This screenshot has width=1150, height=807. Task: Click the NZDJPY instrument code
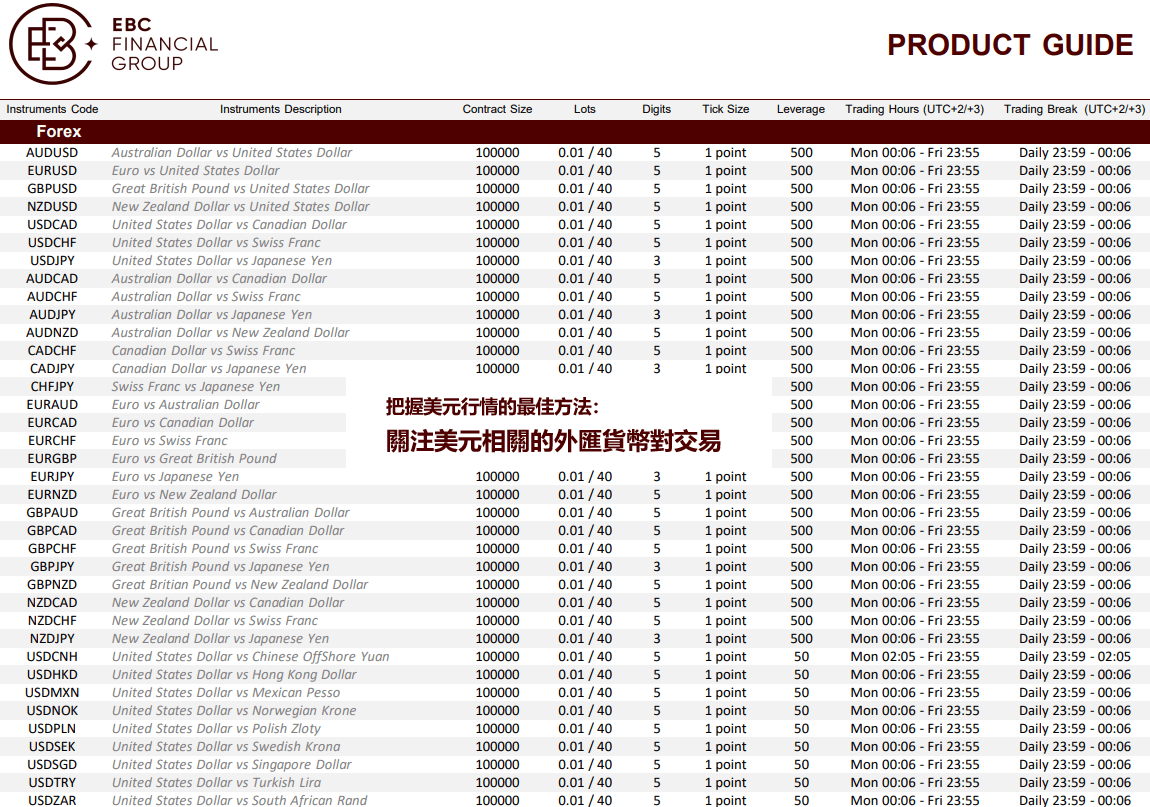(x=52, y=638)
